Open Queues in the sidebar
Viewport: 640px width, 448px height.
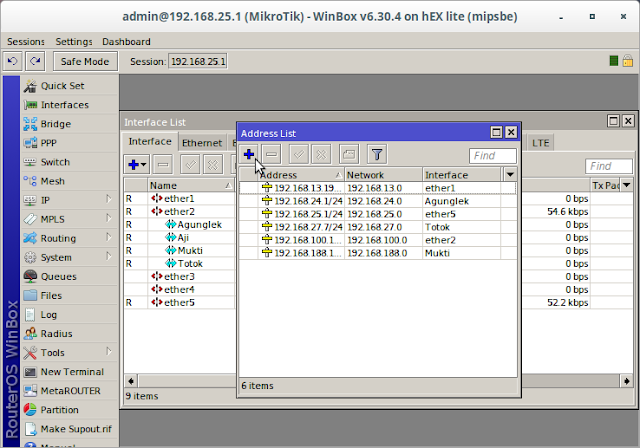click(x=69, y=277)
